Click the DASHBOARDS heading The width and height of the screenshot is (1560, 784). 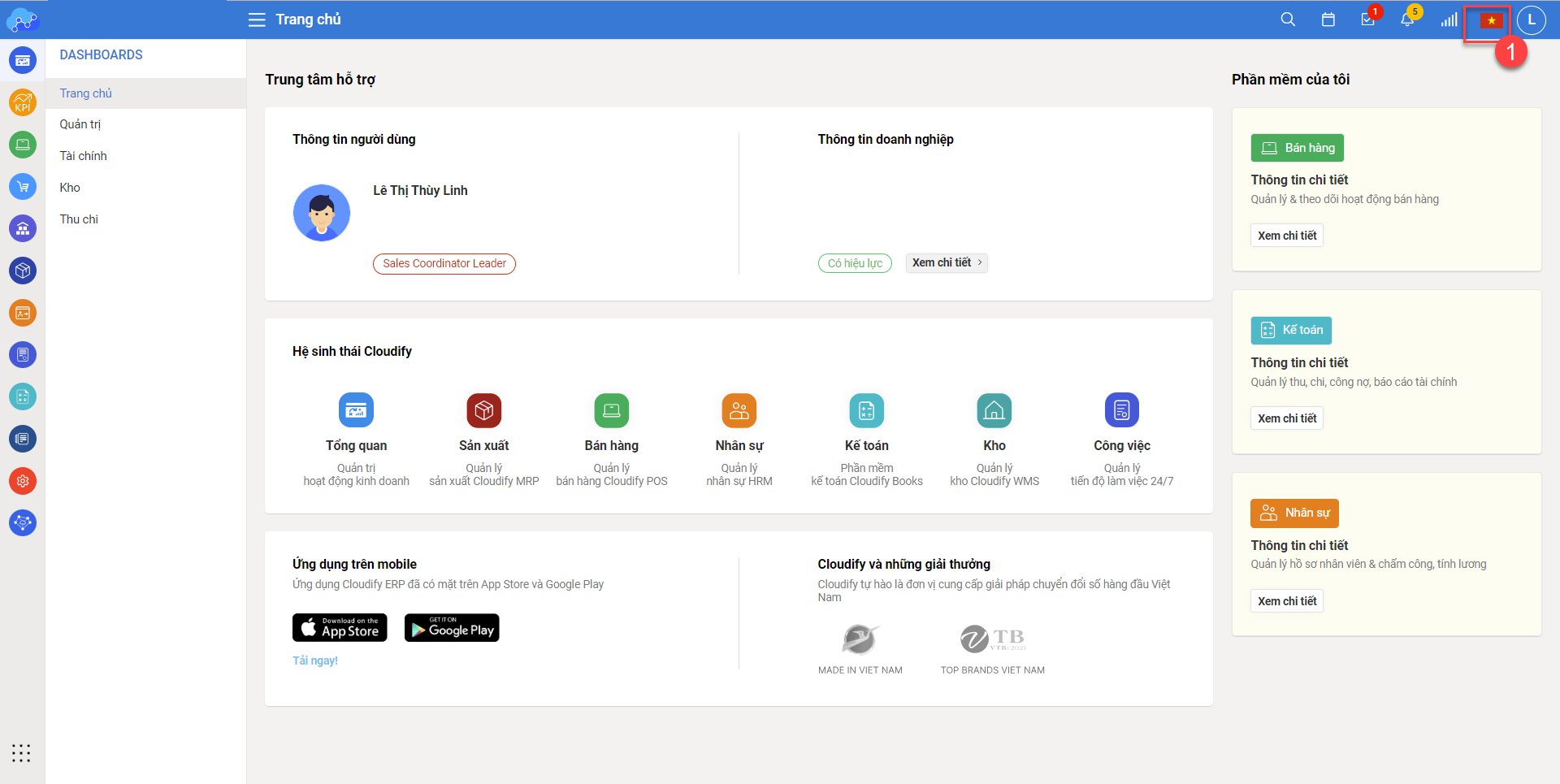pos(101,55)
